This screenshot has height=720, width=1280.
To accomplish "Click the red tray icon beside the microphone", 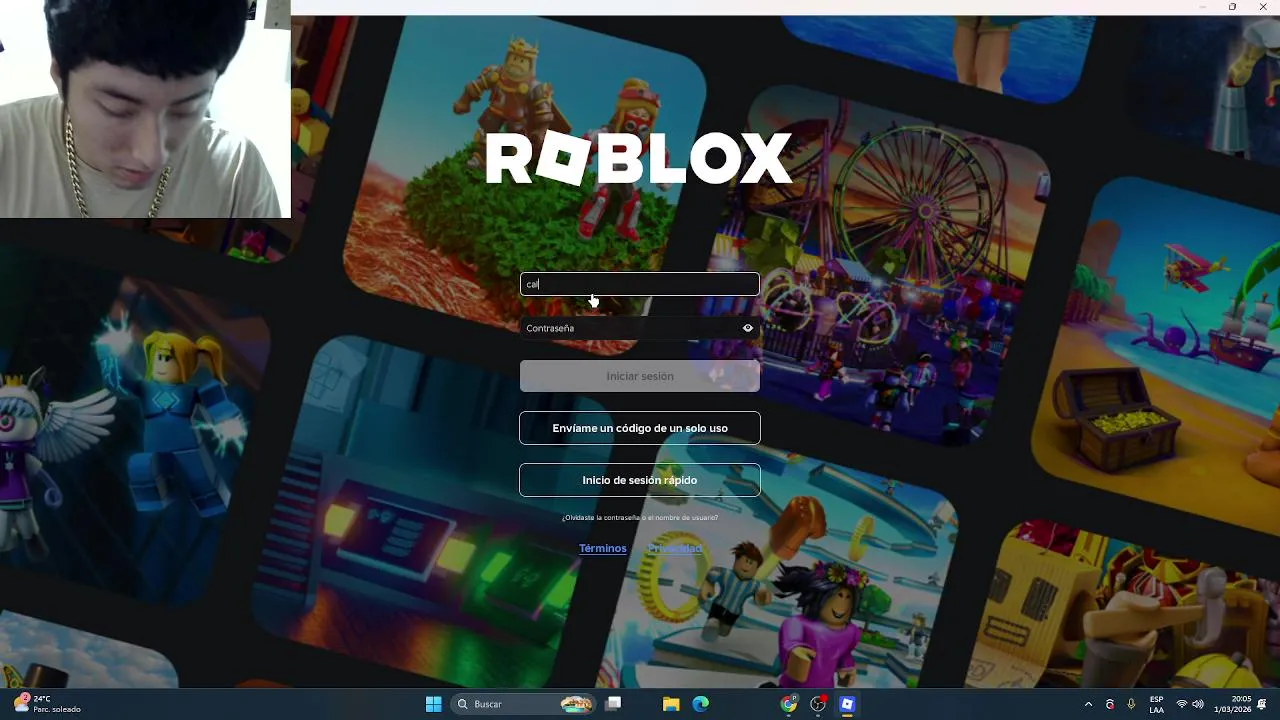I will click(1110, 704).
